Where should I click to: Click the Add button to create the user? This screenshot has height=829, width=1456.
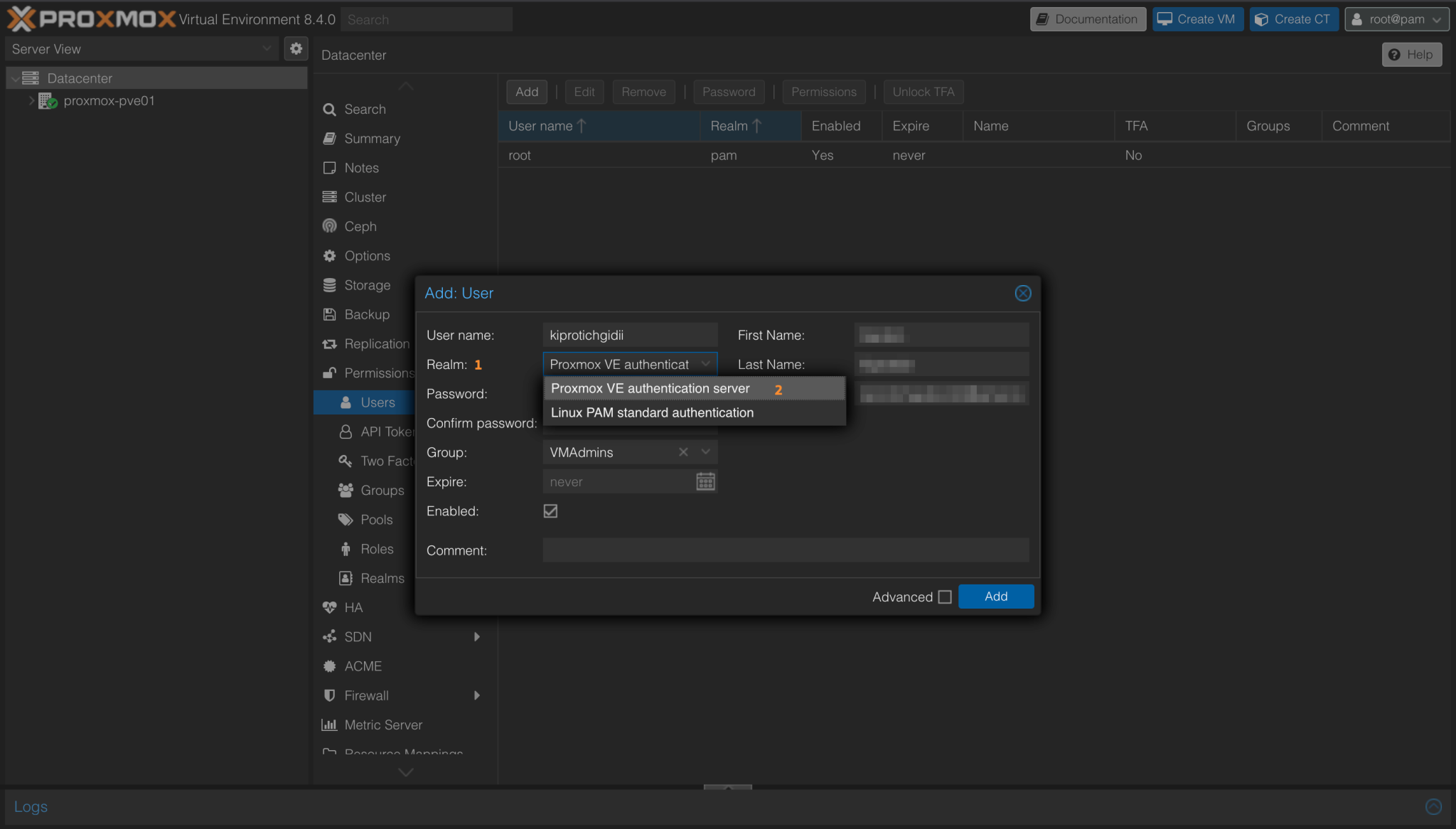(x=995, y=597)
